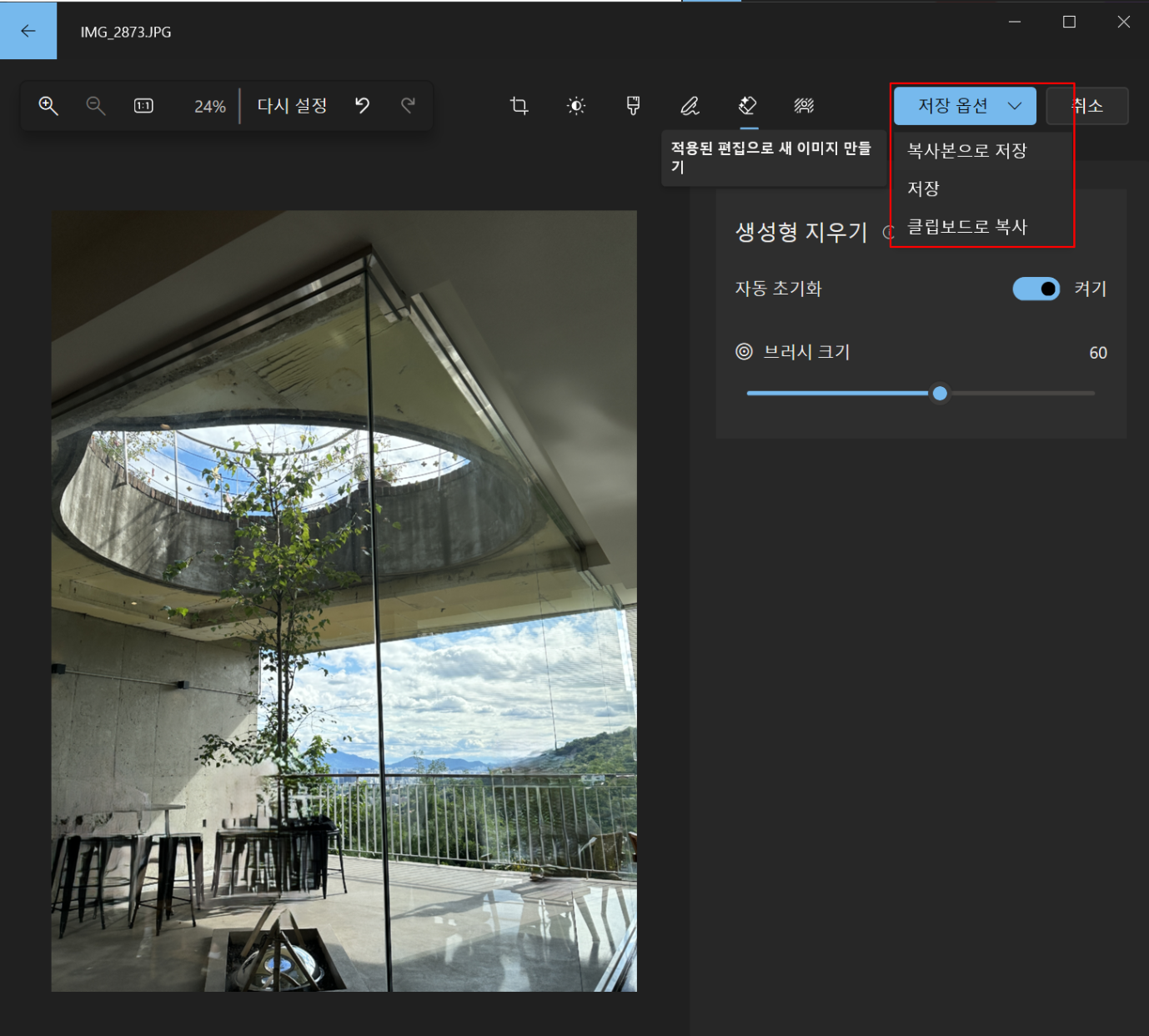Choose 저장 from the save menu
Screen dimensions: 1149x1036
(981, 189)
